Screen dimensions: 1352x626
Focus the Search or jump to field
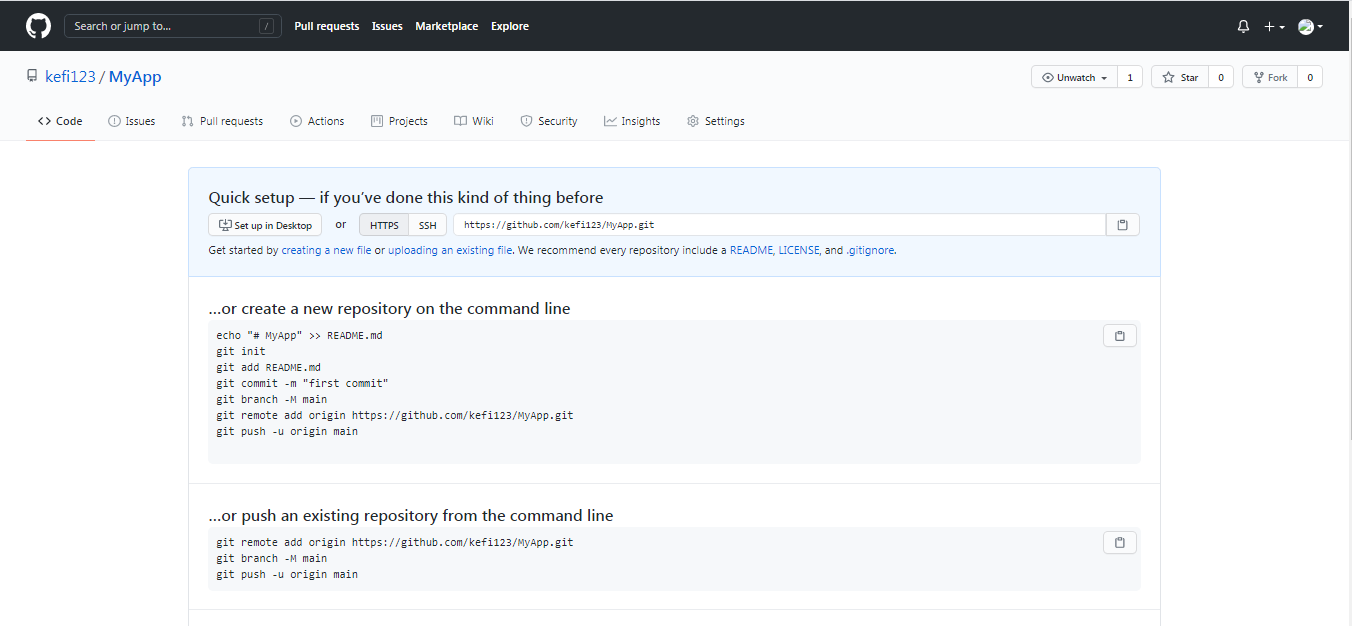point(173,26)
